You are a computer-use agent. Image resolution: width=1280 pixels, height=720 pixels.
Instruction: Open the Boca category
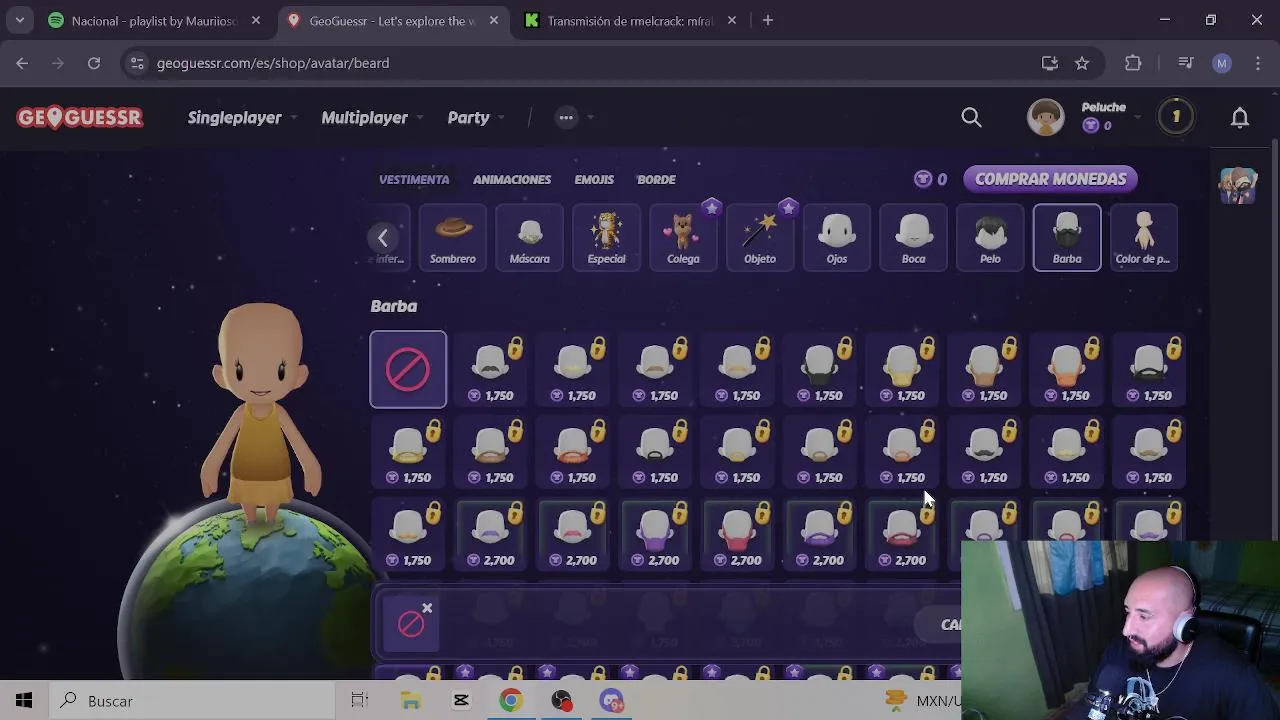tap(913, 237)
